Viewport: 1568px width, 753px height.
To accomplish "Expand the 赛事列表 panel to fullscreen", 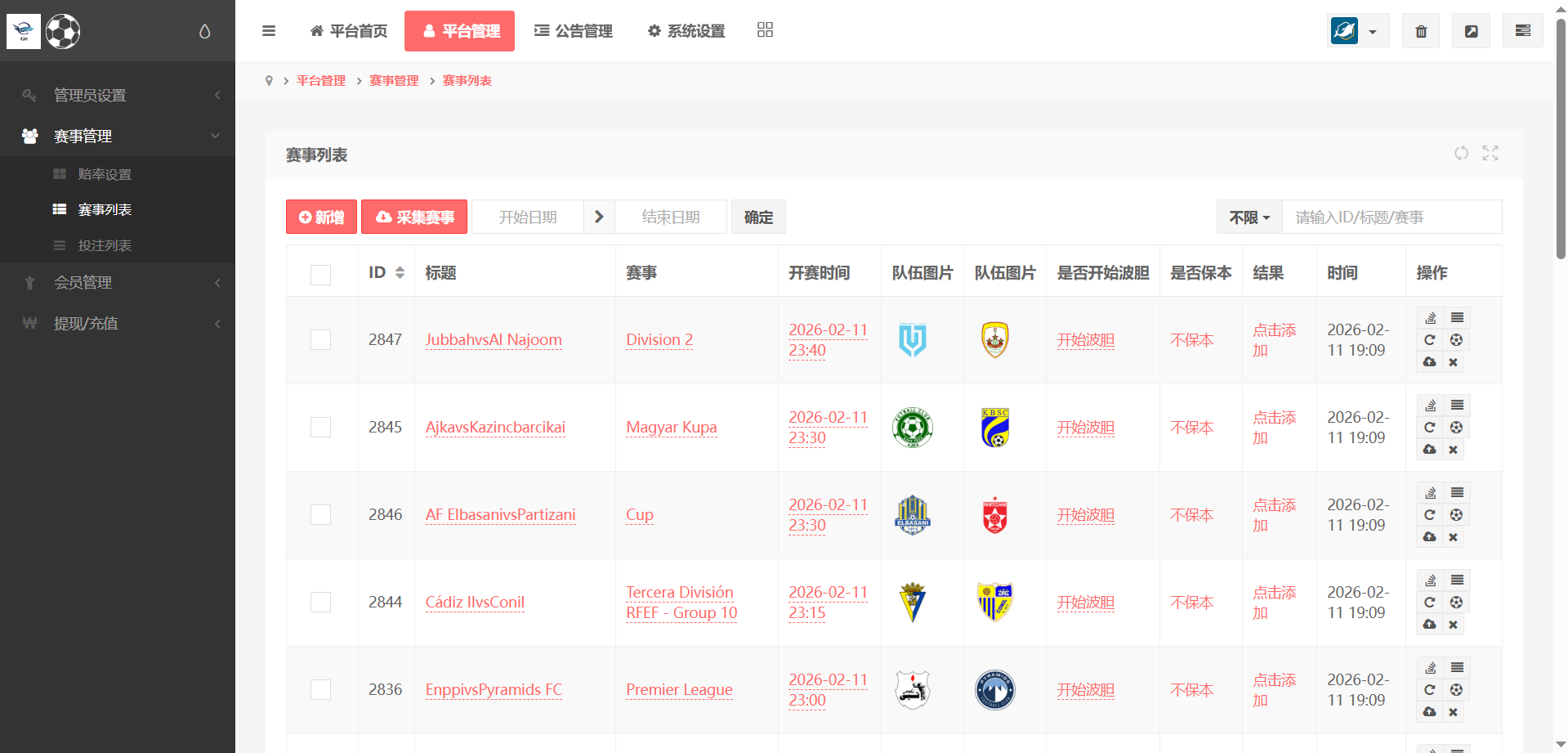I will pos(1490,153).
